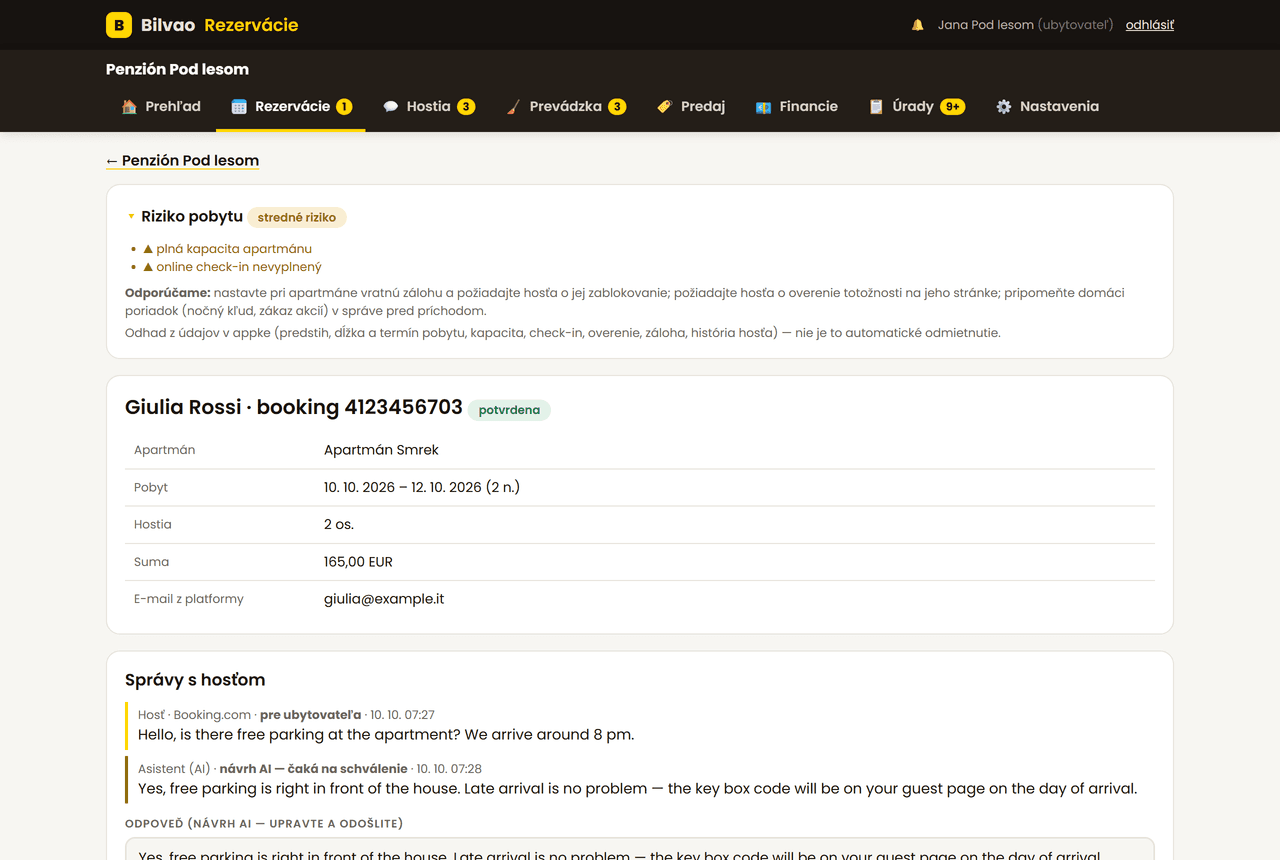The height and width of the screenshot is (860, 1280).
Task: Open the Nastavenia tab
Action: pos(1047,106)
